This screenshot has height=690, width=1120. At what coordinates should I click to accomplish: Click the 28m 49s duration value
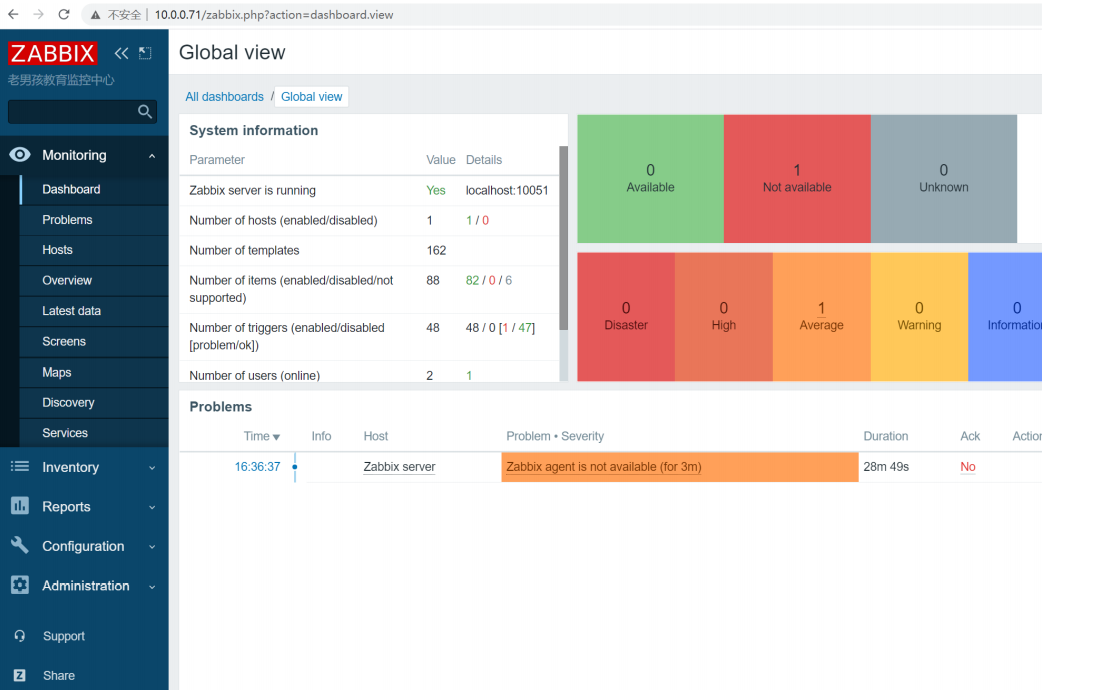(x=886, y=466)
